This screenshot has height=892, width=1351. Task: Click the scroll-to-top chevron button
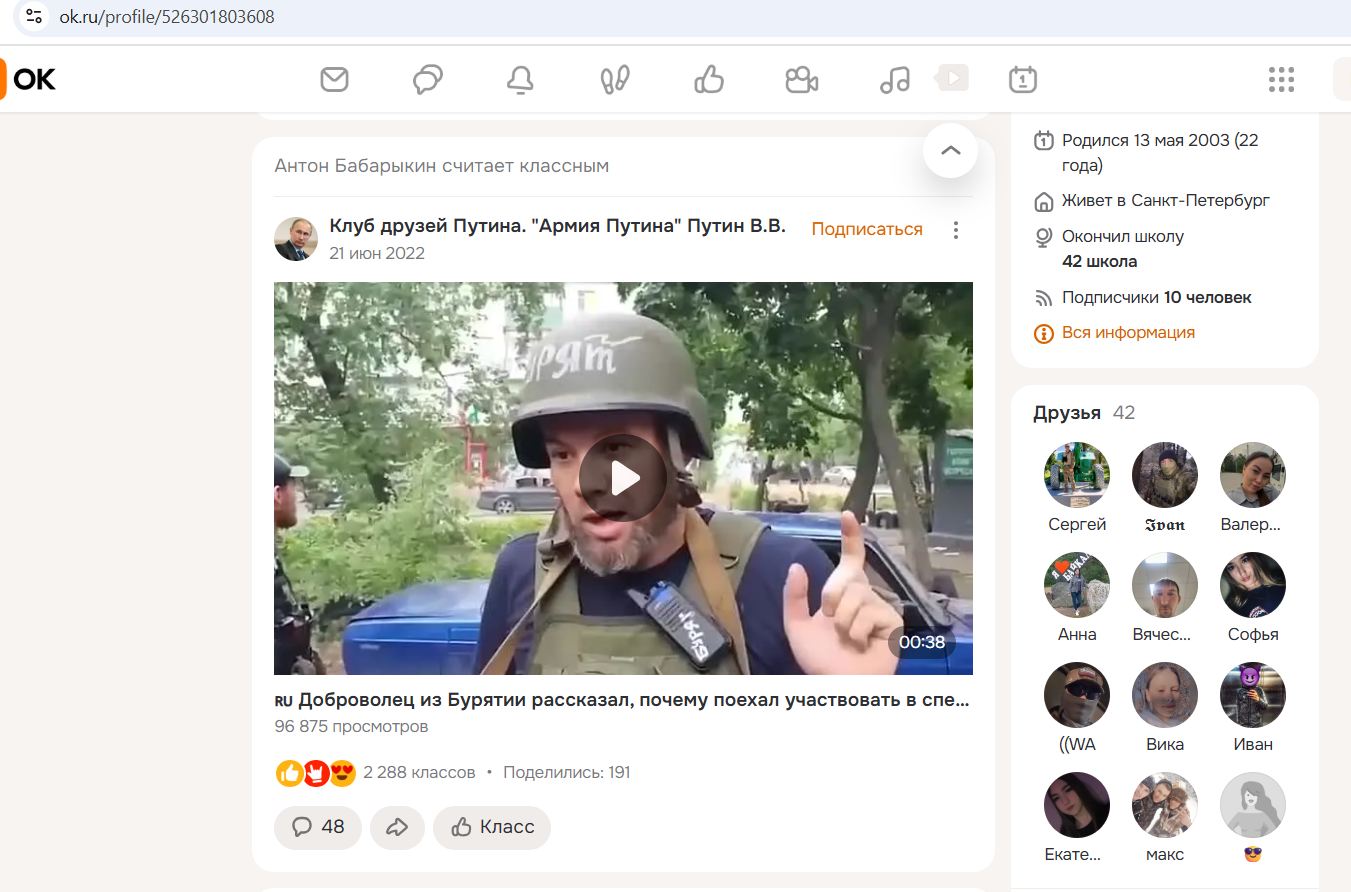950,151
